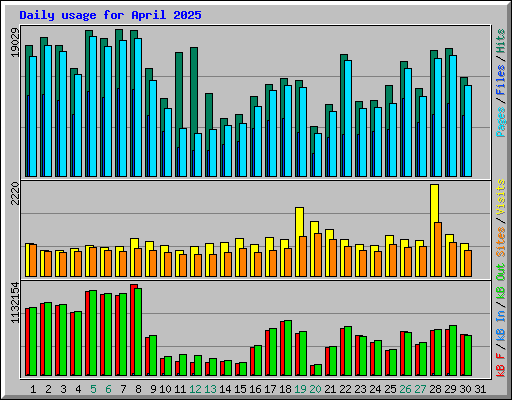Click day 16 on the date axis

[255, 389]
